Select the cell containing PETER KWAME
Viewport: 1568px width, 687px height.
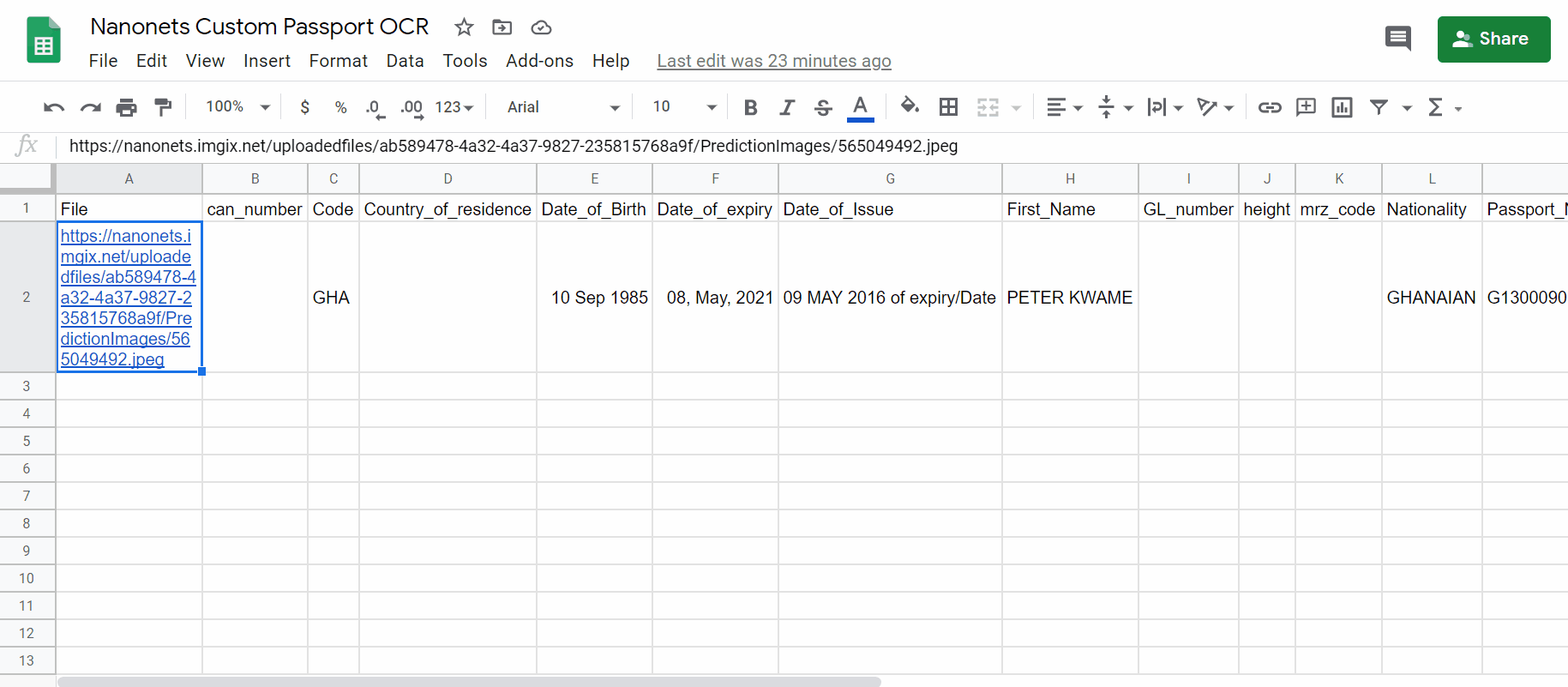coord(1069,298)
